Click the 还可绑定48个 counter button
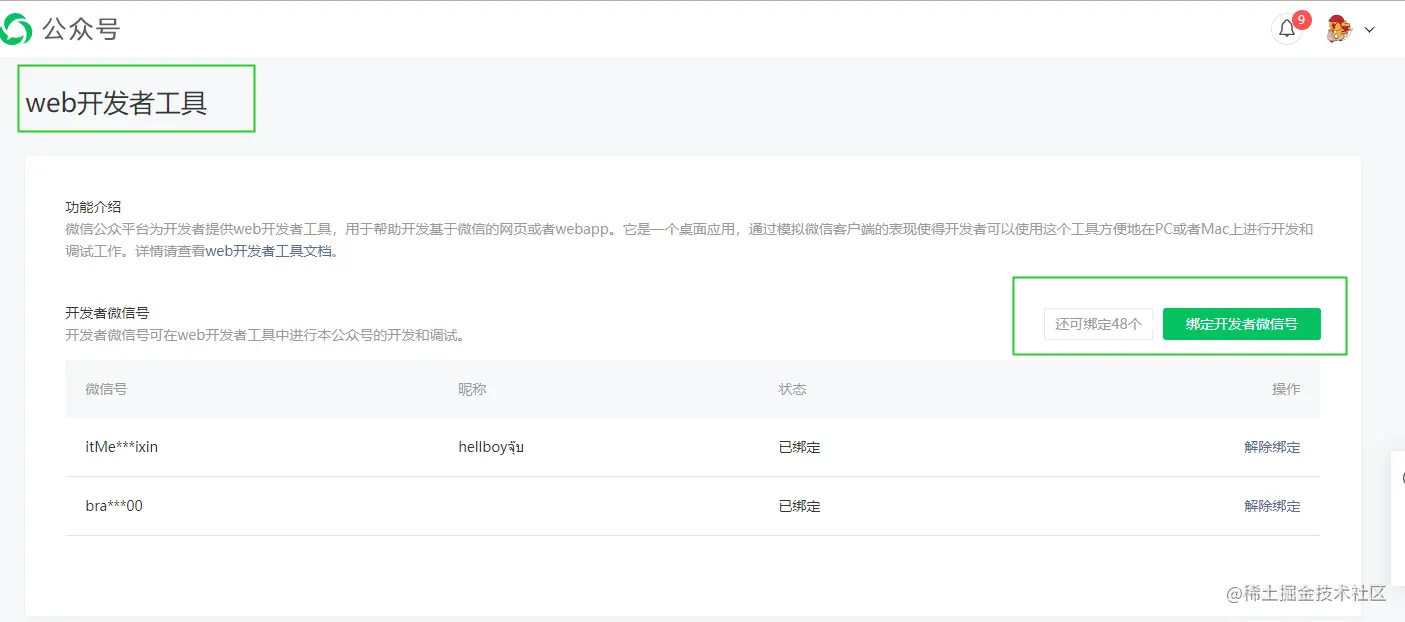The image size is (1405, 622). pyautogui.click(x=1097, y=324)
